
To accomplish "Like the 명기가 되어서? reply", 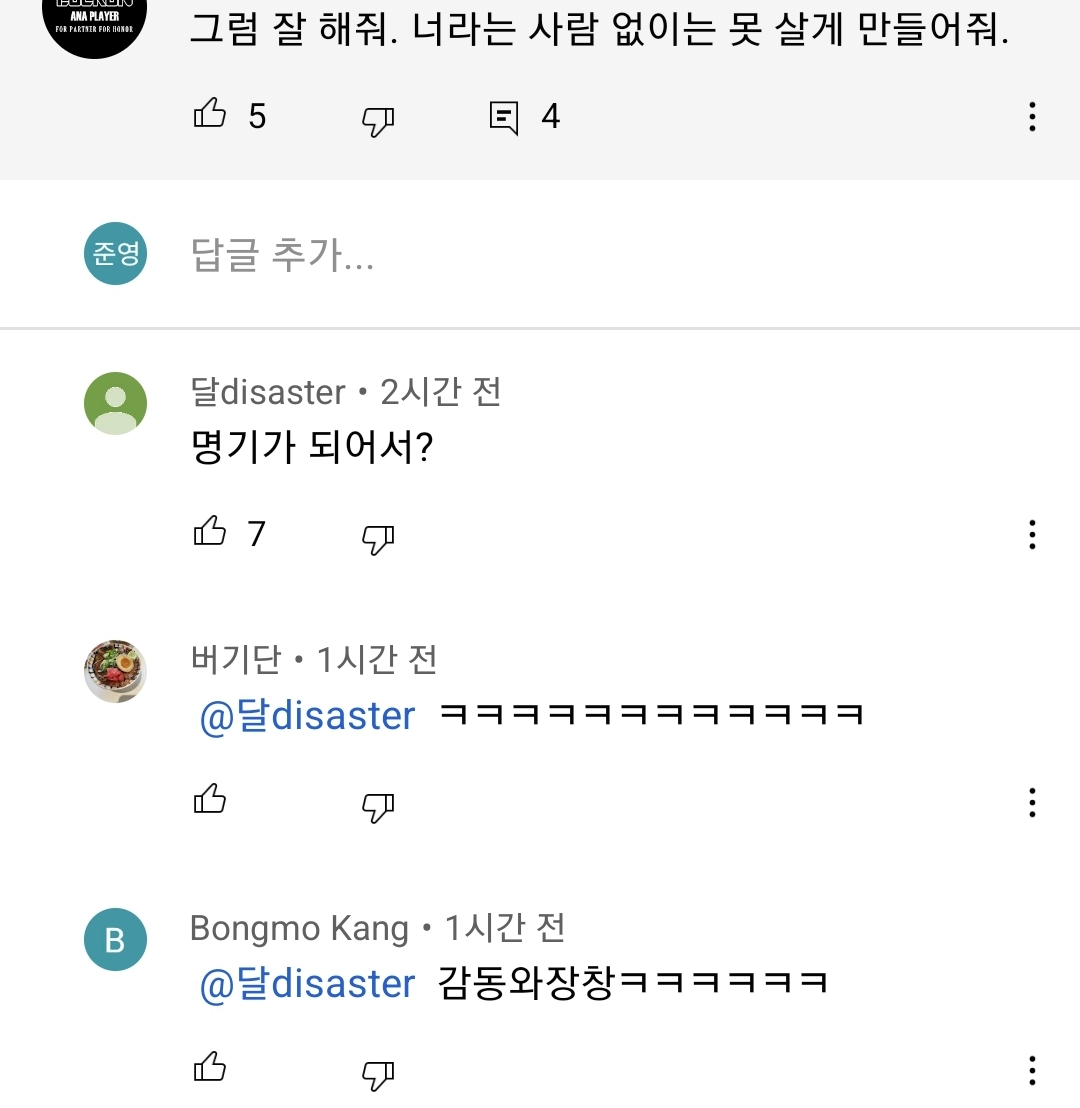I will [210, 533].
